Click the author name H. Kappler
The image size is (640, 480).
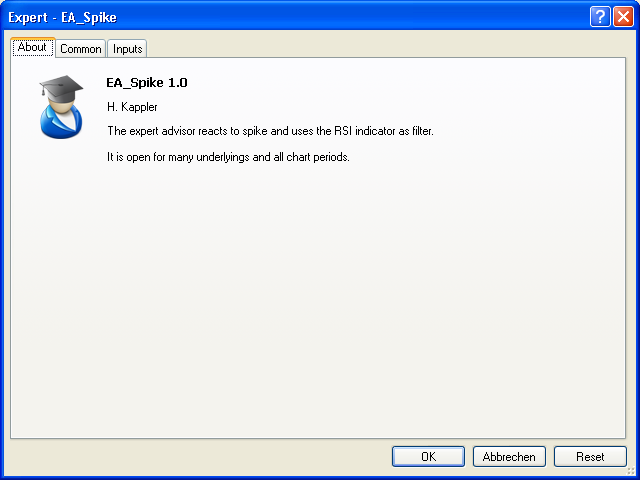(x=133, y=106)
